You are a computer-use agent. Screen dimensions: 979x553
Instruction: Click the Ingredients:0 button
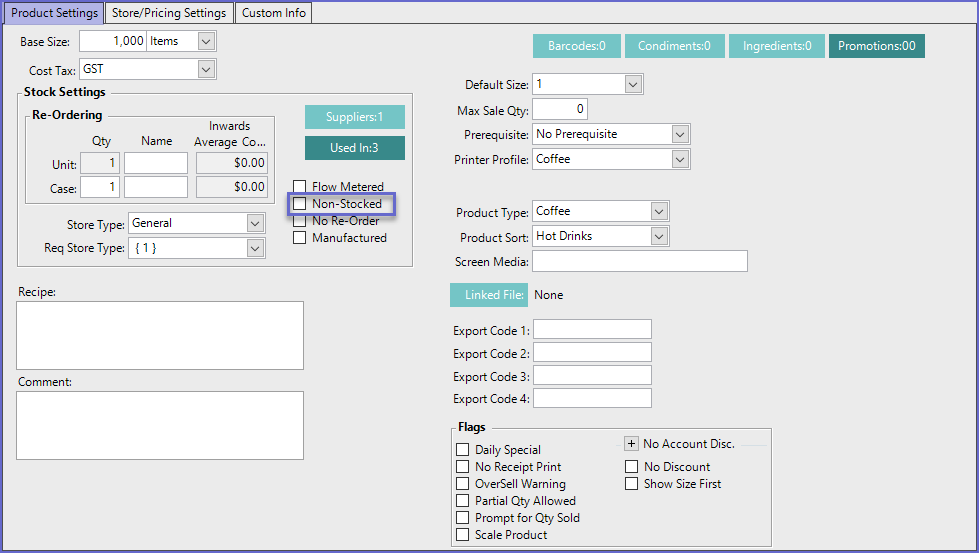(x=776, y=46)
